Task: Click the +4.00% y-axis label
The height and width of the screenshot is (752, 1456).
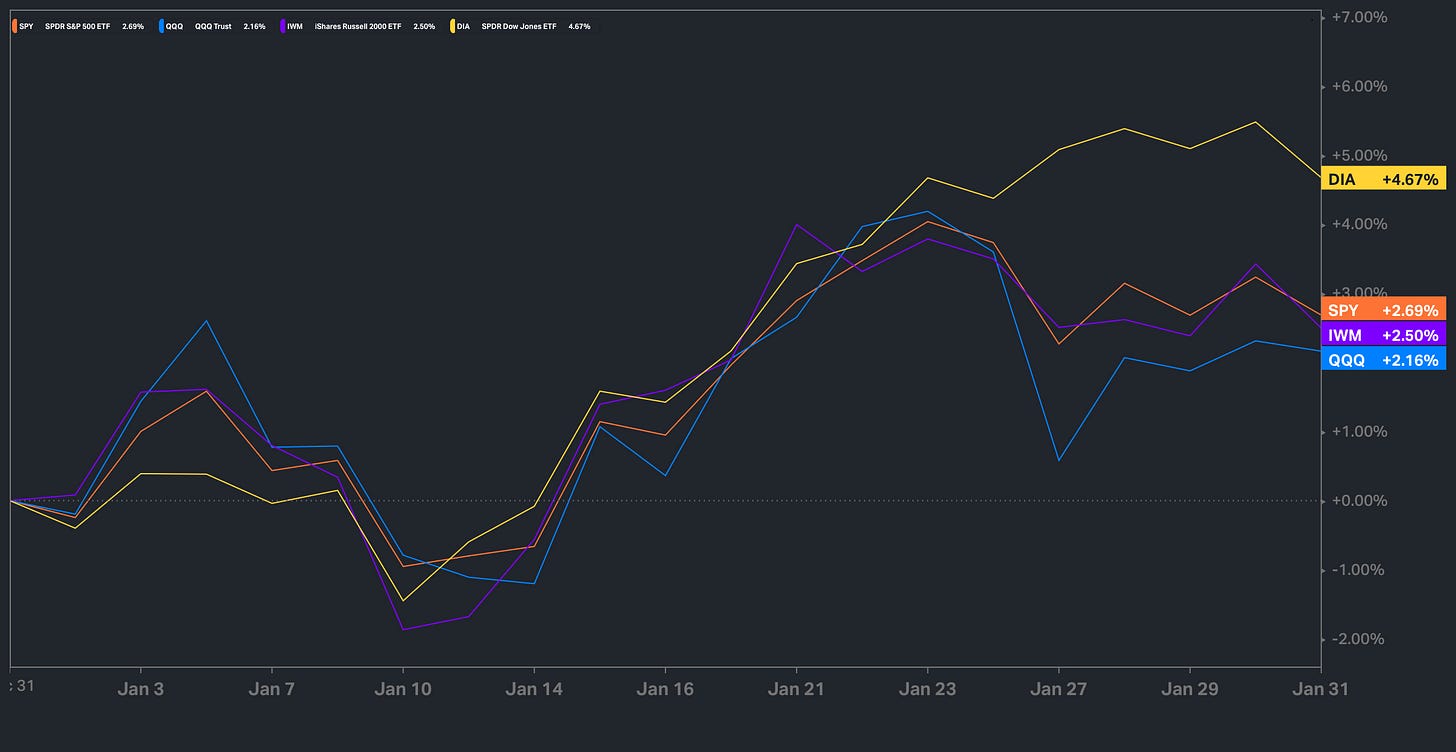Action: [x=1359, y=224]
